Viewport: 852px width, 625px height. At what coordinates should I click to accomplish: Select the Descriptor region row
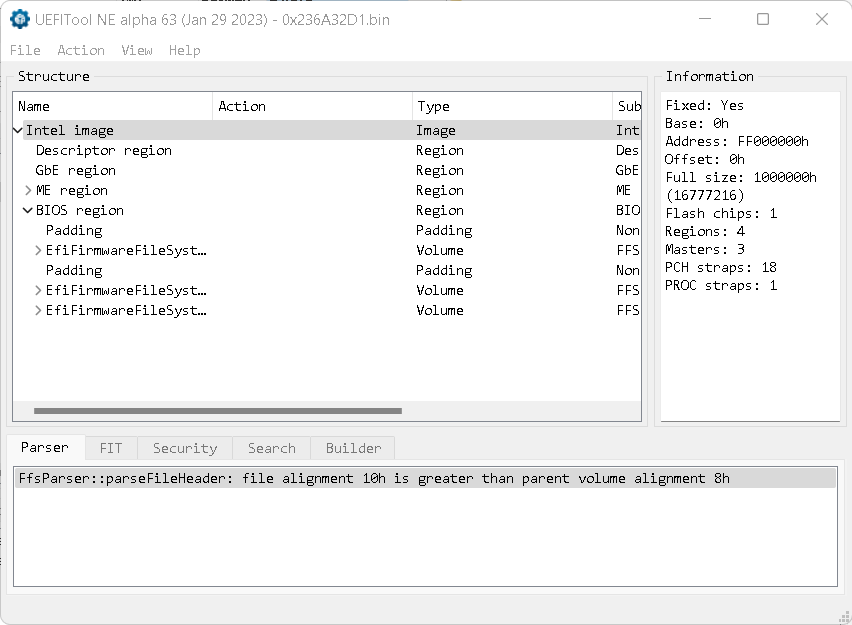(103, 150)
